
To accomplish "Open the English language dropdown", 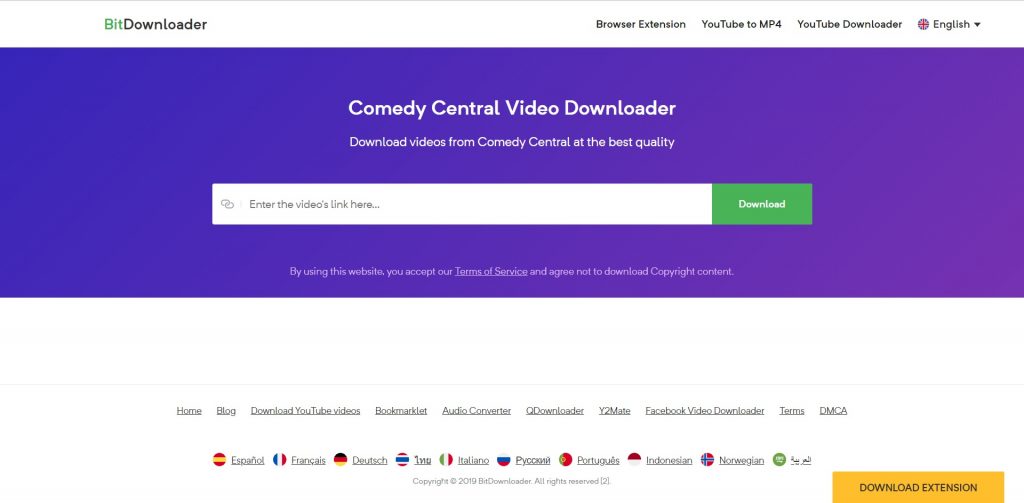I will click(x=950, y=24).
